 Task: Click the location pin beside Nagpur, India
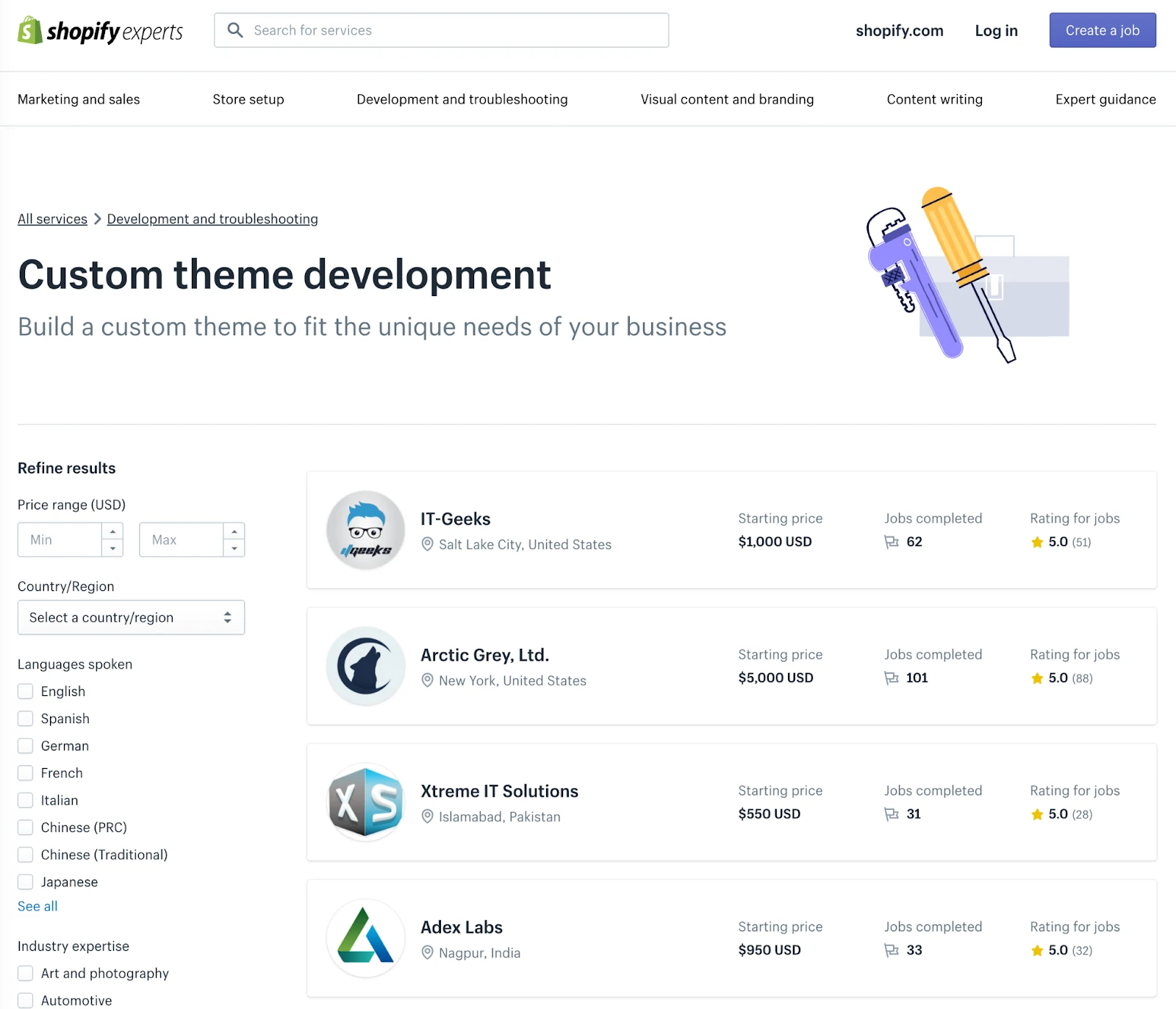pos(427,952)
